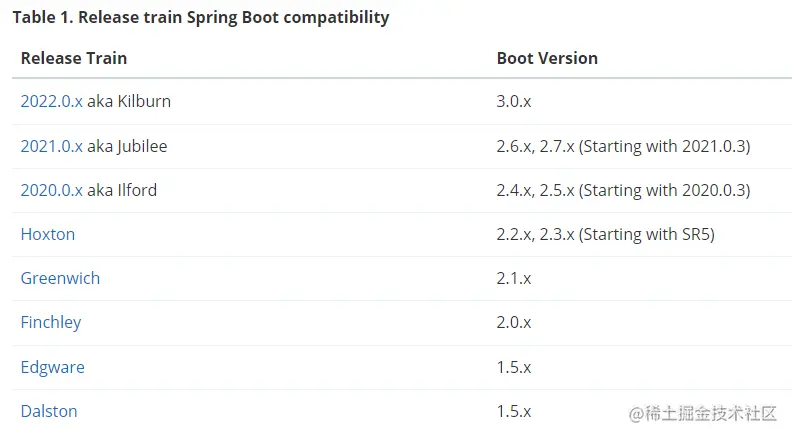
Task: Open the Edgware release train link
Action: [x=52, y=367]
